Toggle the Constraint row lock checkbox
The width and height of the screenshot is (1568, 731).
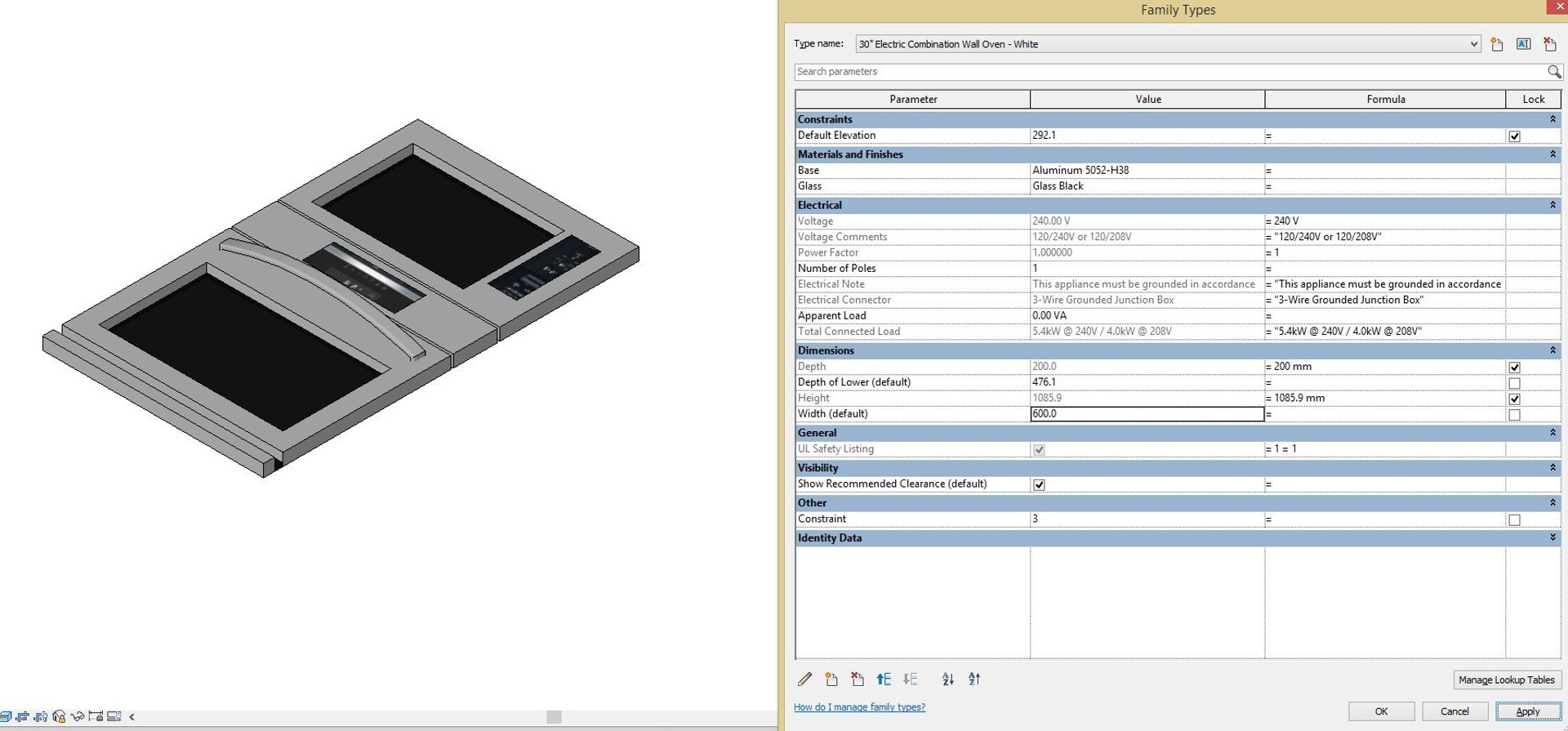(x=1514, y=520)
